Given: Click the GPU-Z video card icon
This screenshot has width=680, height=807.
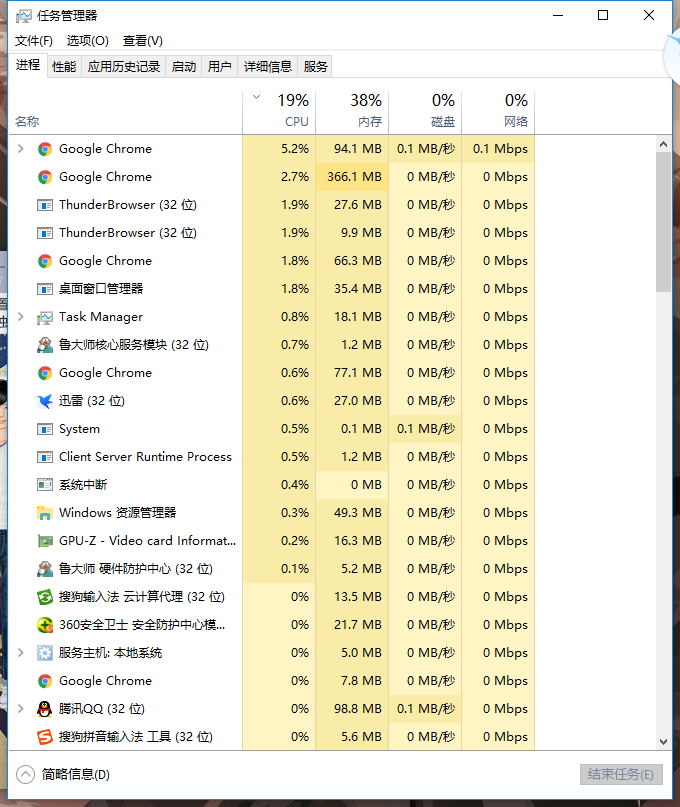Looking at the screenshot, I should point(45,541).
